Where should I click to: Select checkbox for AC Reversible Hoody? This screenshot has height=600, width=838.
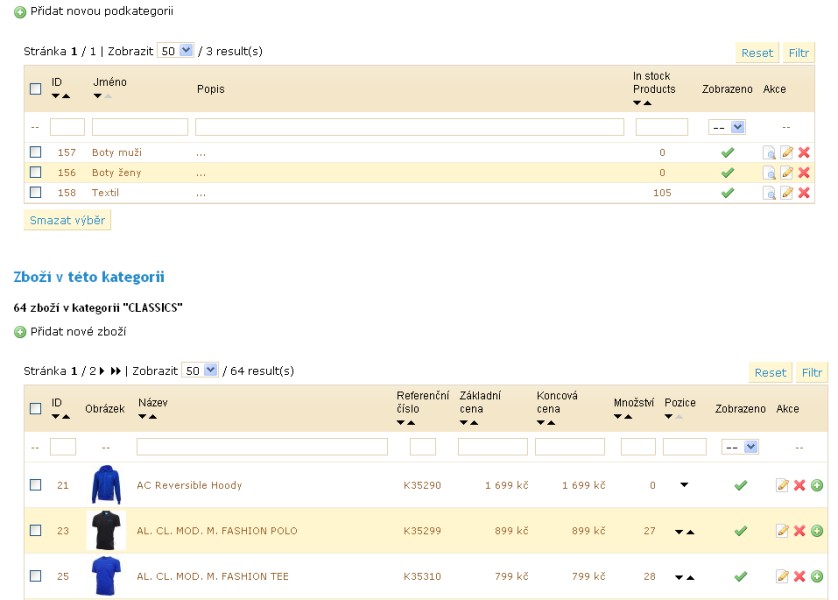click(x=35, y=485)
